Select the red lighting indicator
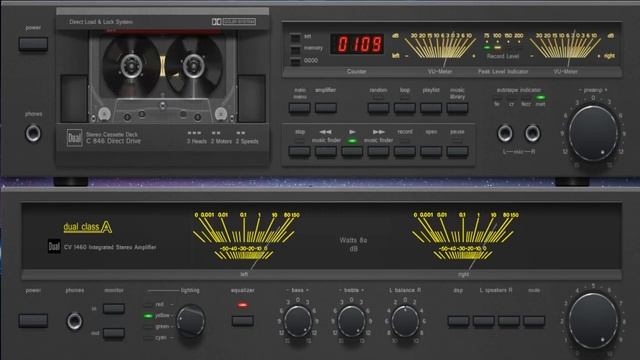The image size is (640, 360). tap(149, 304)
